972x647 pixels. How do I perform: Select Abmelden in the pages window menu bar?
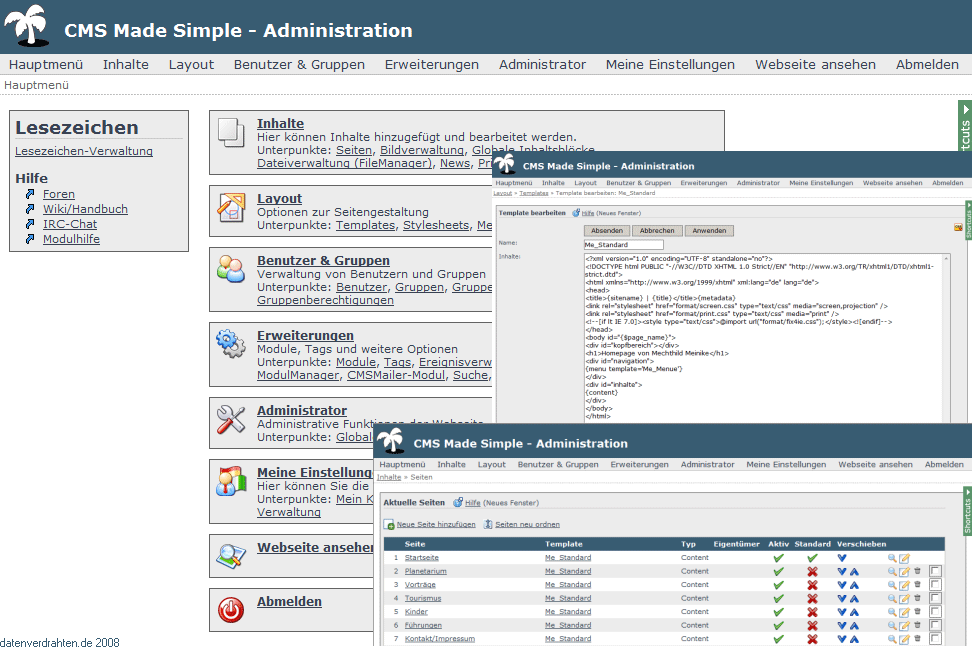944,464
